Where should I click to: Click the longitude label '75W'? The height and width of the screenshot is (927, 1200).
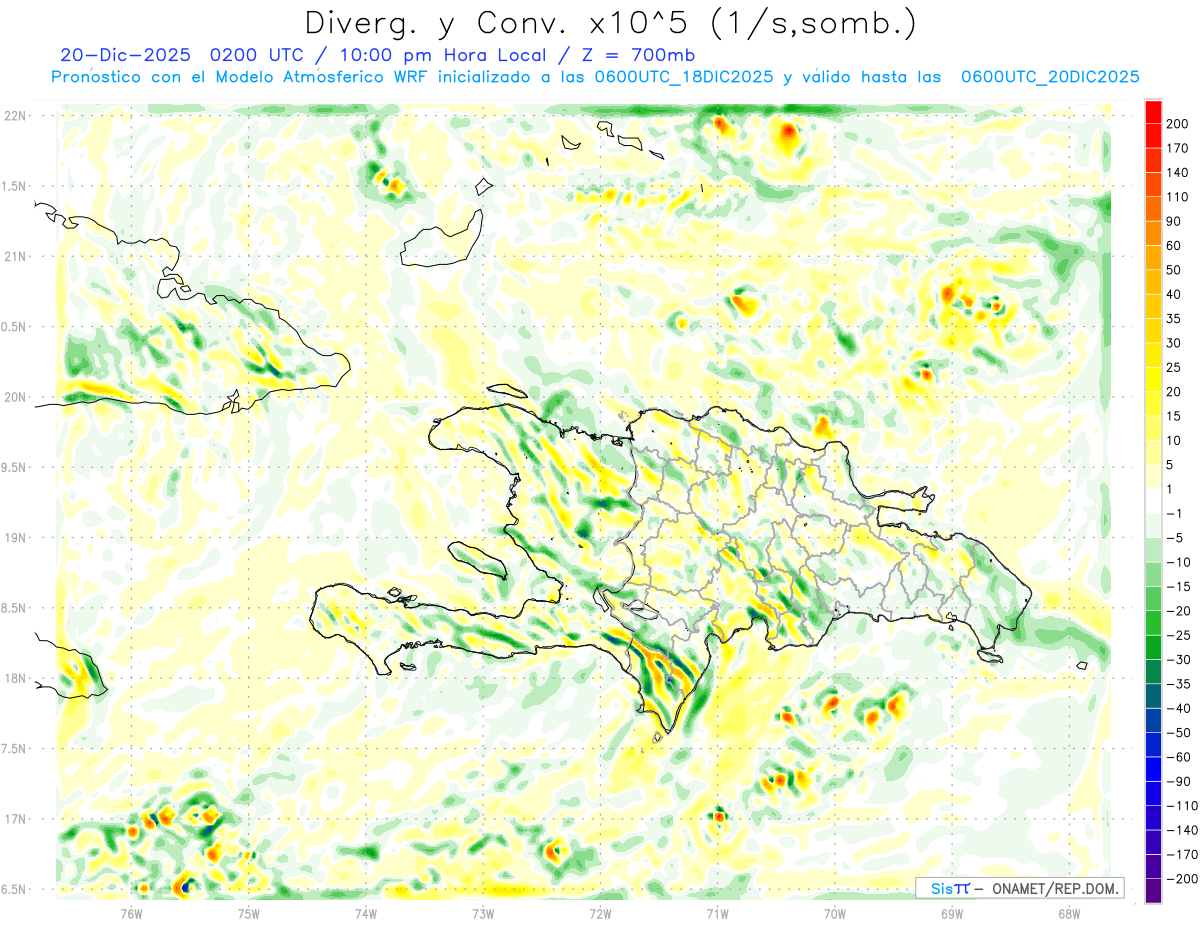click(249, 913)
